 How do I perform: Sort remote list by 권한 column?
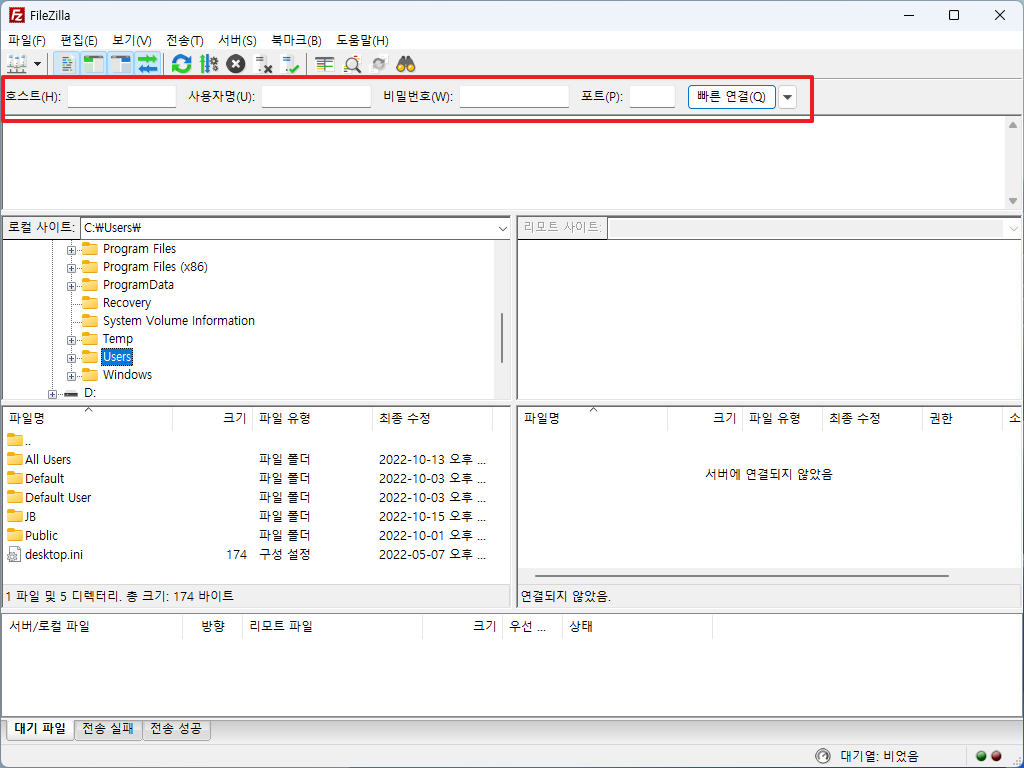(962, 419)
